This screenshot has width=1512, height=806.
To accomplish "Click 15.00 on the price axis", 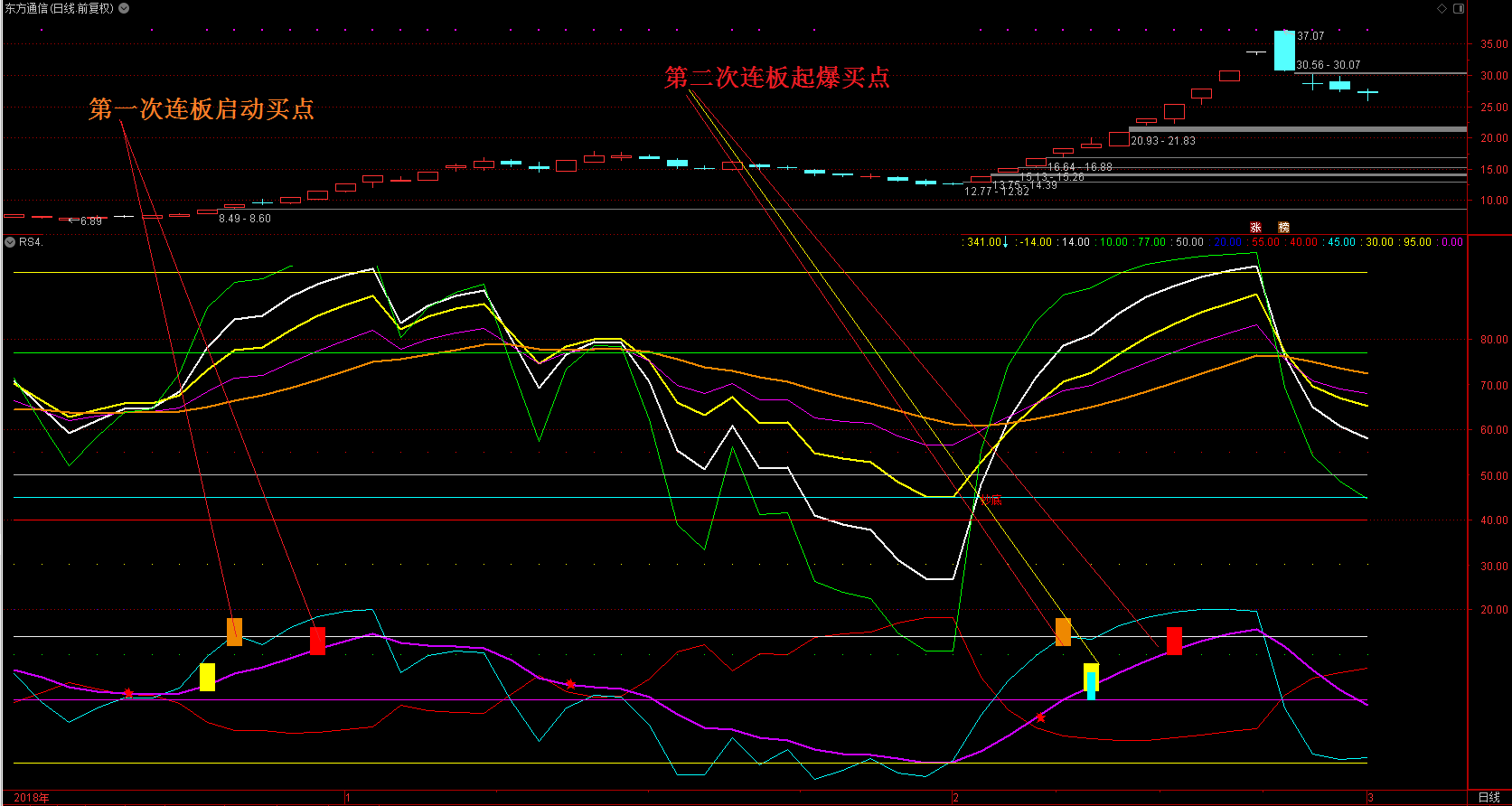I will [1493, 170].
